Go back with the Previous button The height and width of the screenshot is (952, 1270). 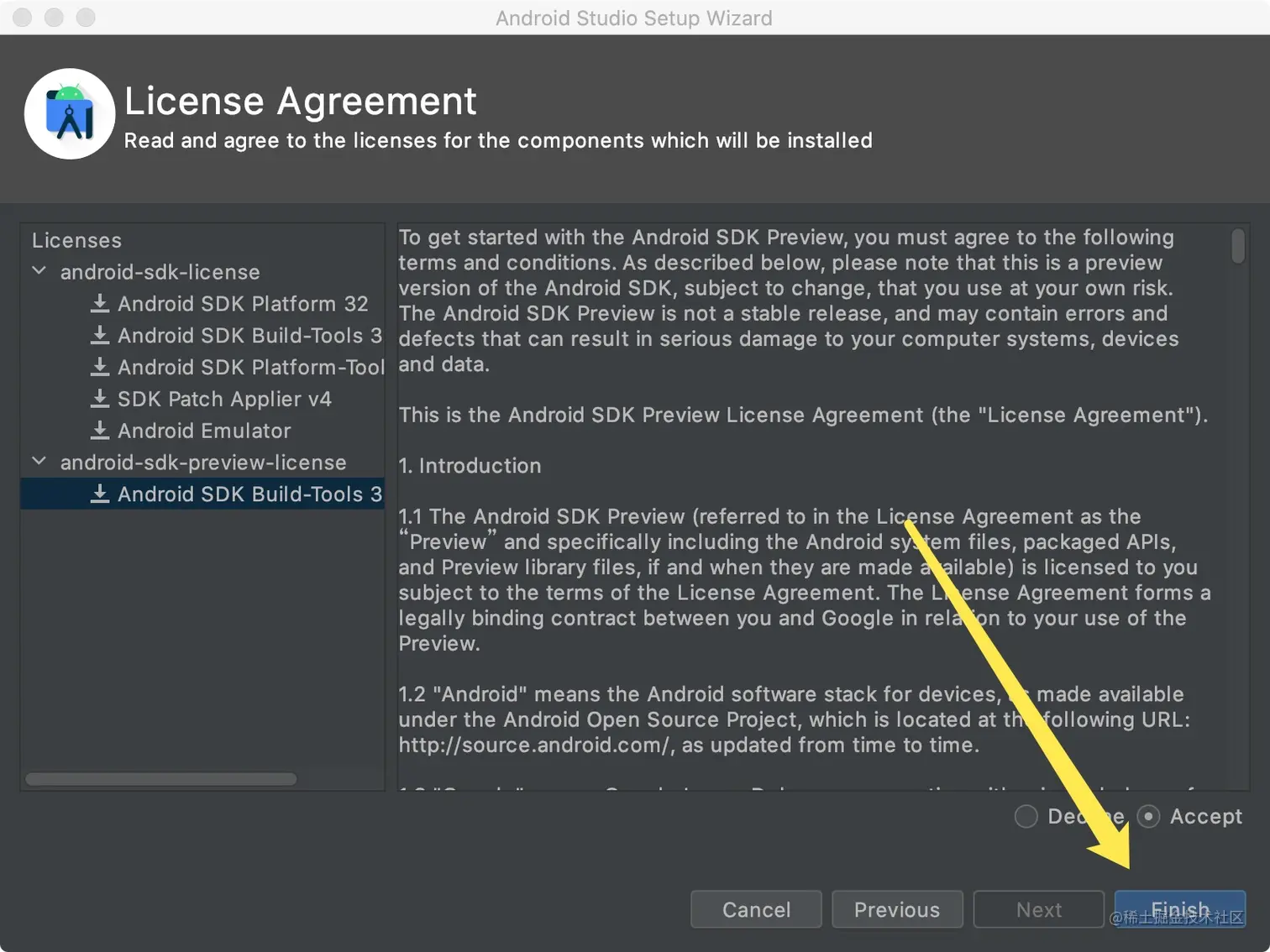click(x=897, y=909)
